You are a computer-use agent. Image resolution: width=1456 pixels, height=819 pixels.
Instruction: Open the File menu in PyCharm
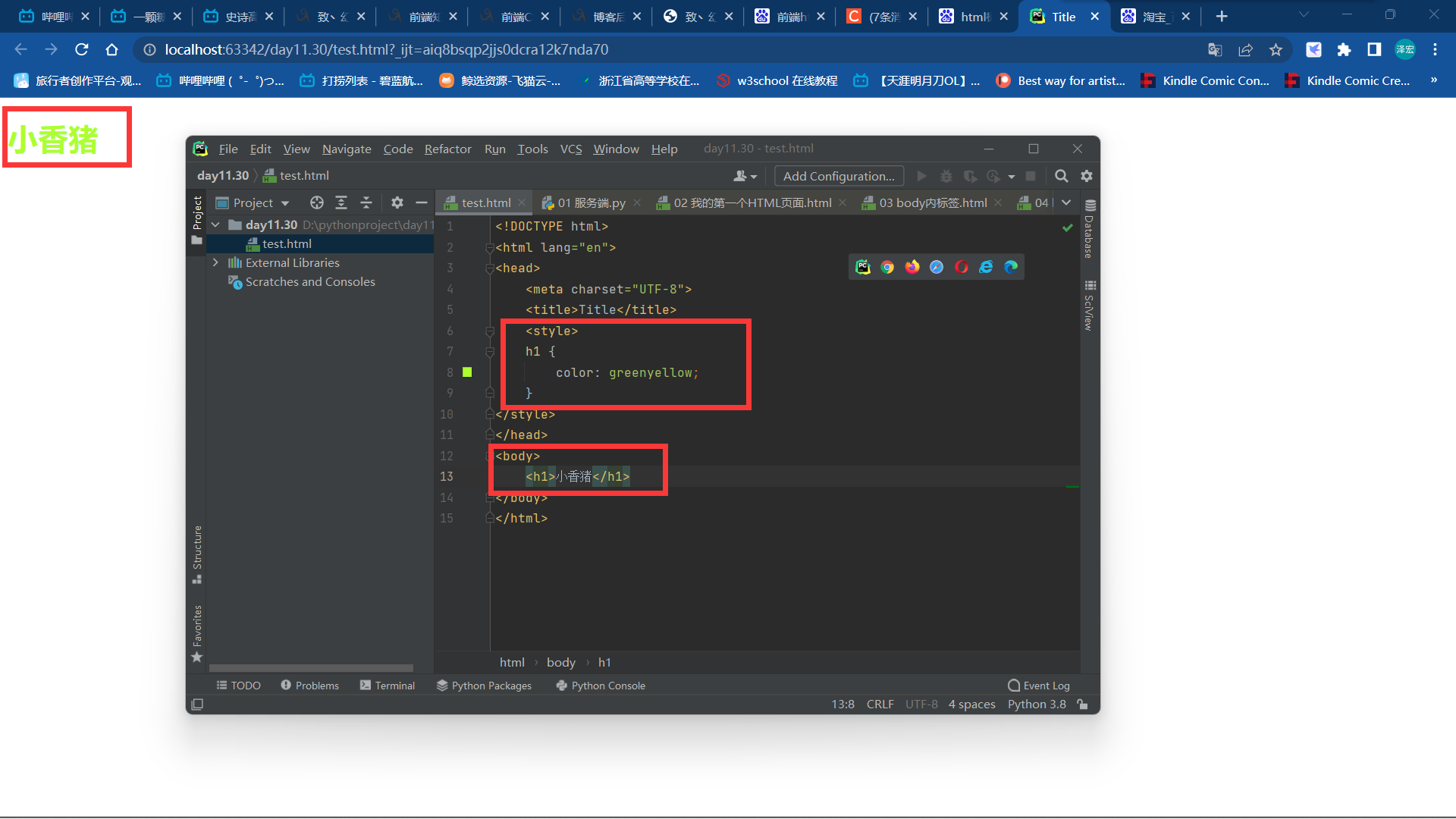[x=228, y=149]
